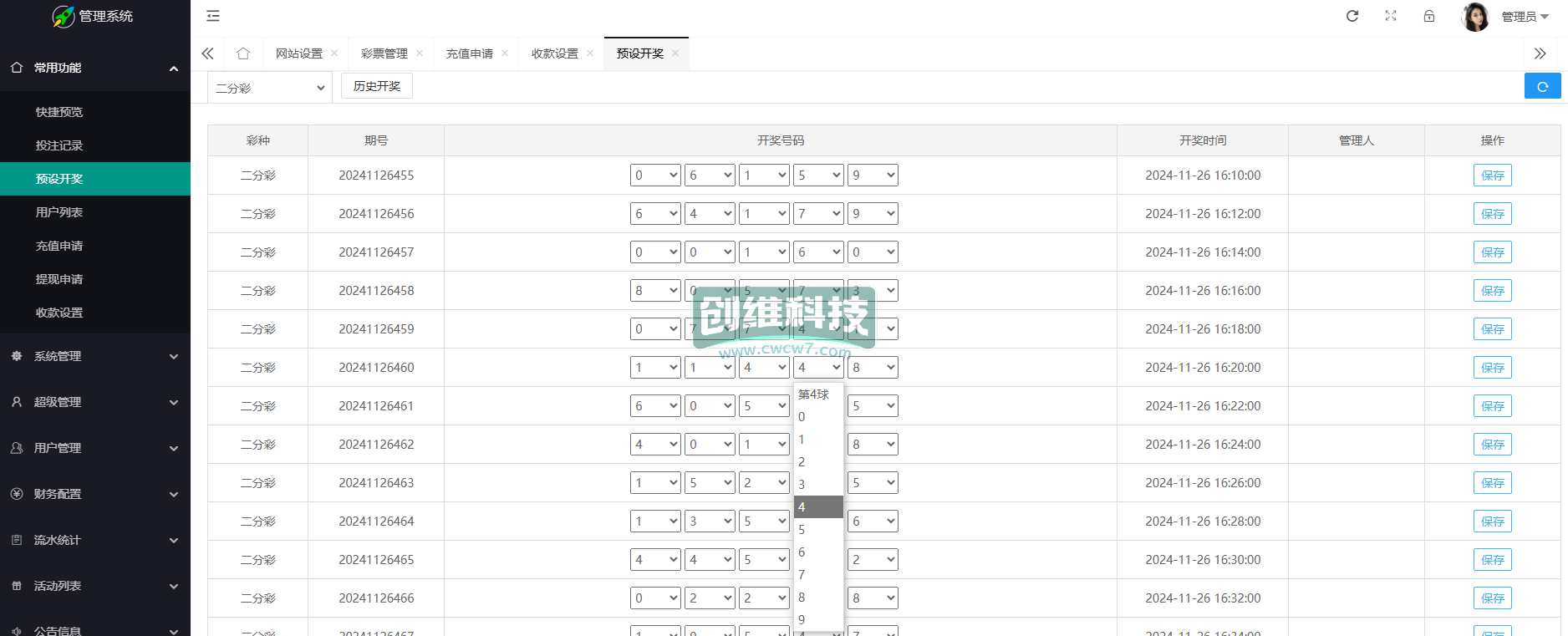Open 提现申请 in sidebar
The height and width of the screenshot is (636, 1568).
click(x=95, y=279)
